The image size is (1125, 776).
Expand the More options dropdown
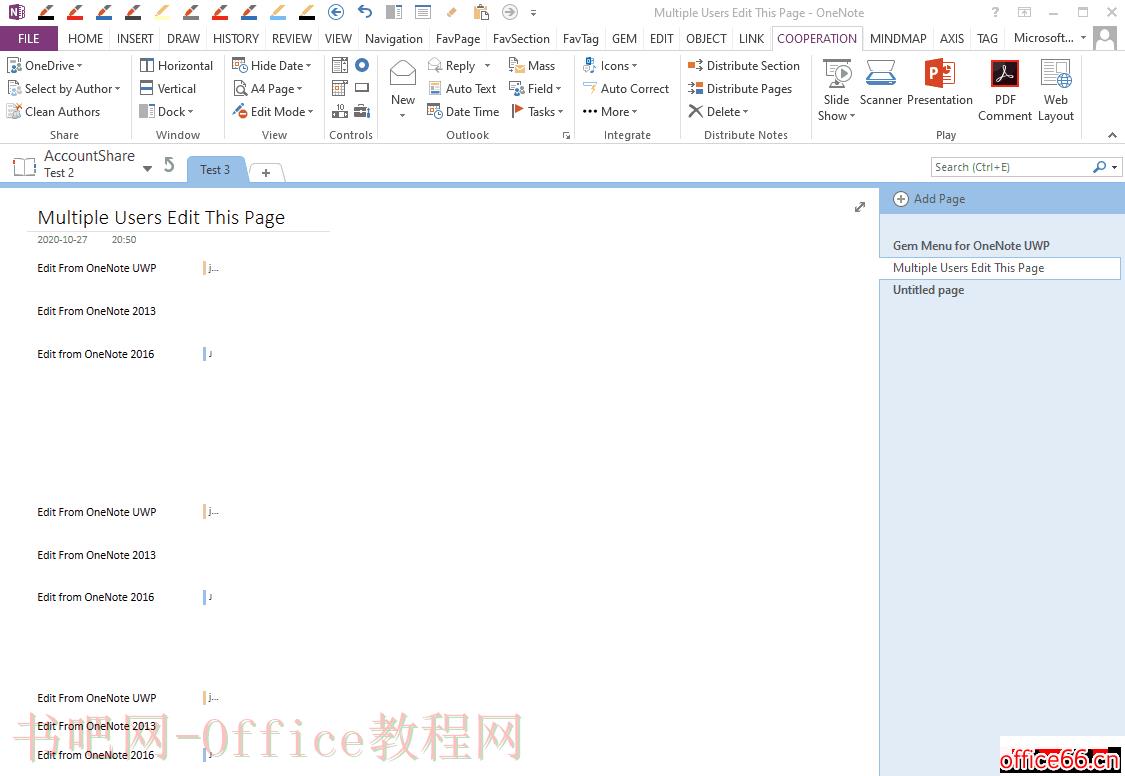pyautogui.click(x=609, y=111)
